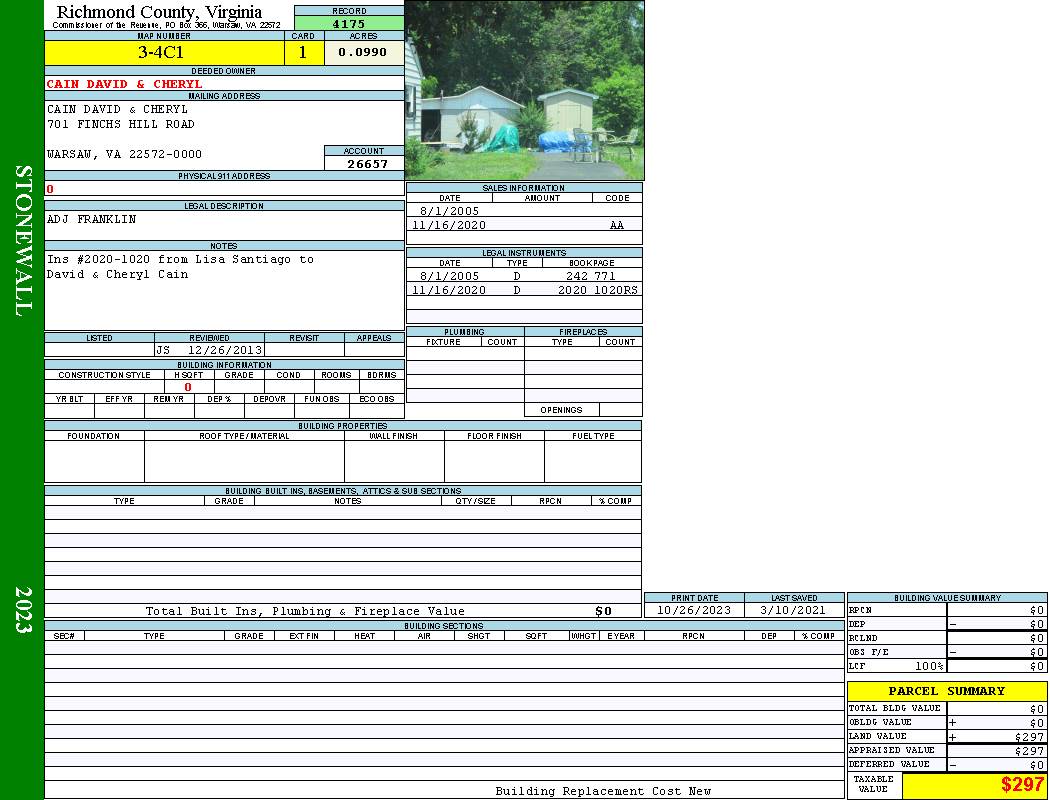The width and height of the screenshot is (1050, 800).
Task: Select the 2020 1020RS legal instrument entry
Action: point(597,290)
